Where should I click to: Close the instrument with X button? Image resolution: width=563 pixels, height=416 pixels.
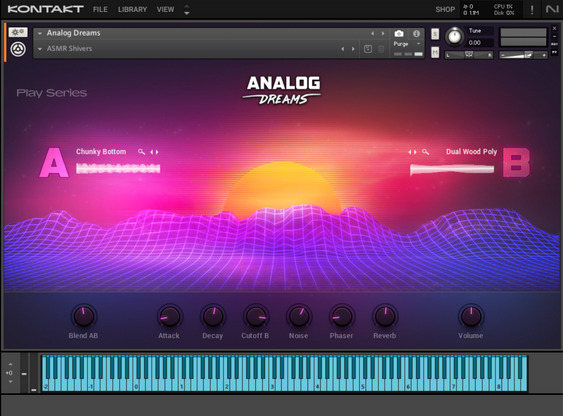[554, 28]
